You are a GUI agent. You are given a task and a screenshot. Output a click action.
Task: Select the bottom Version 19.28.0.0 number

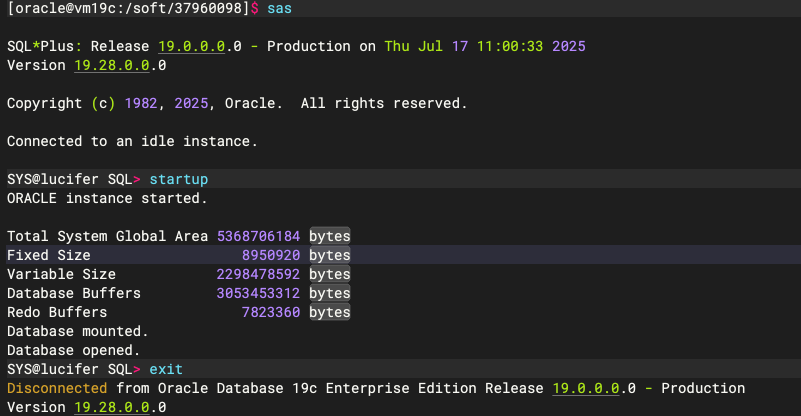coord(112,407)
